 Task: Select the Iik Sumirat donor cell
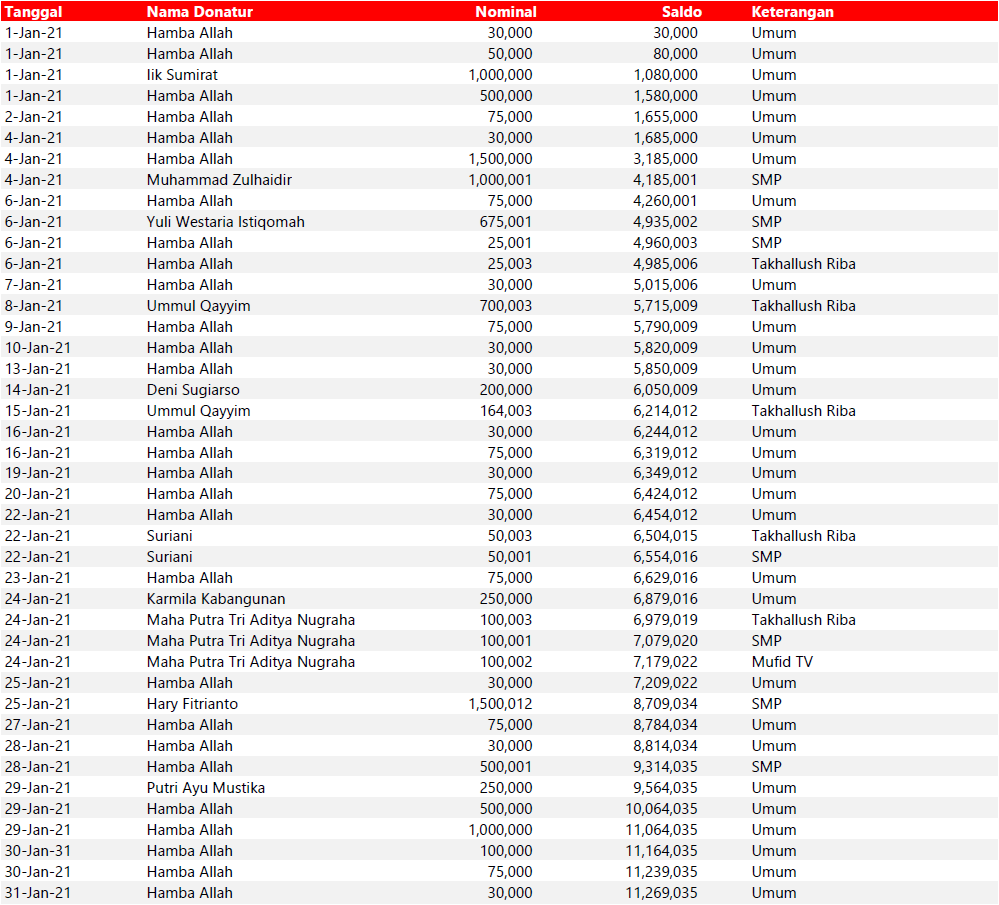coord(182,75)
